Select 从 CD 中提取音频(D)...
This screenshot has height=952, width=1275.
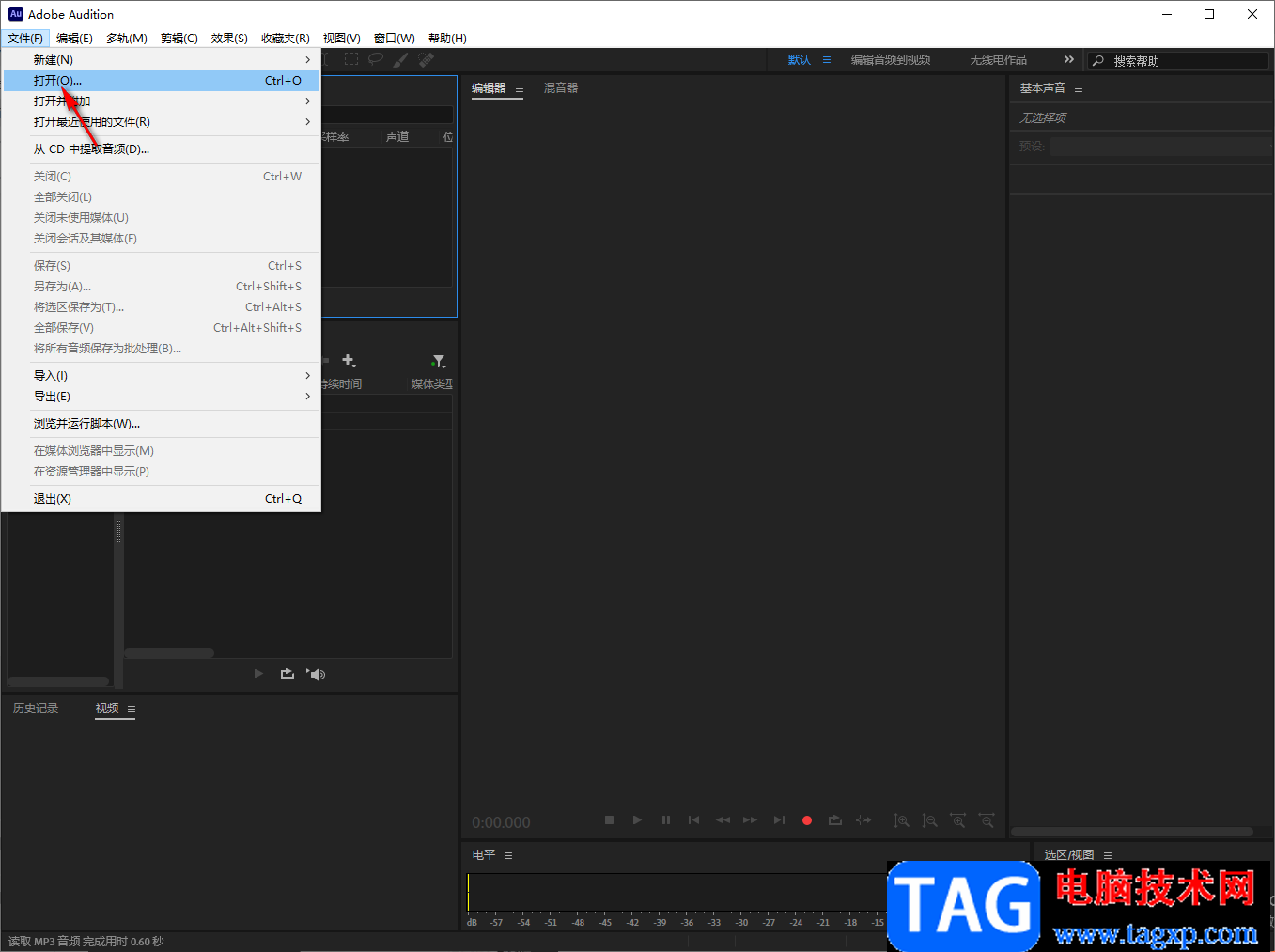pyautogui.click(x=161, y=149)
